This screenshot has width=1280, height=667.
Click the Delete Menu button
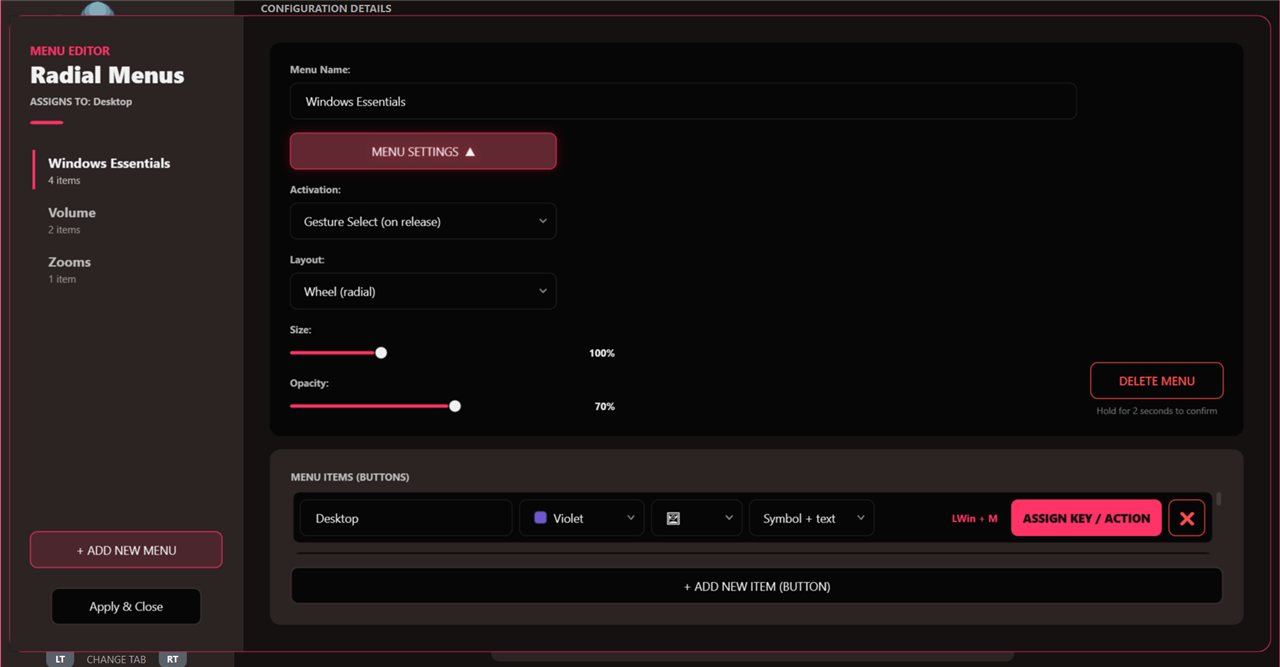(1157, 381)
